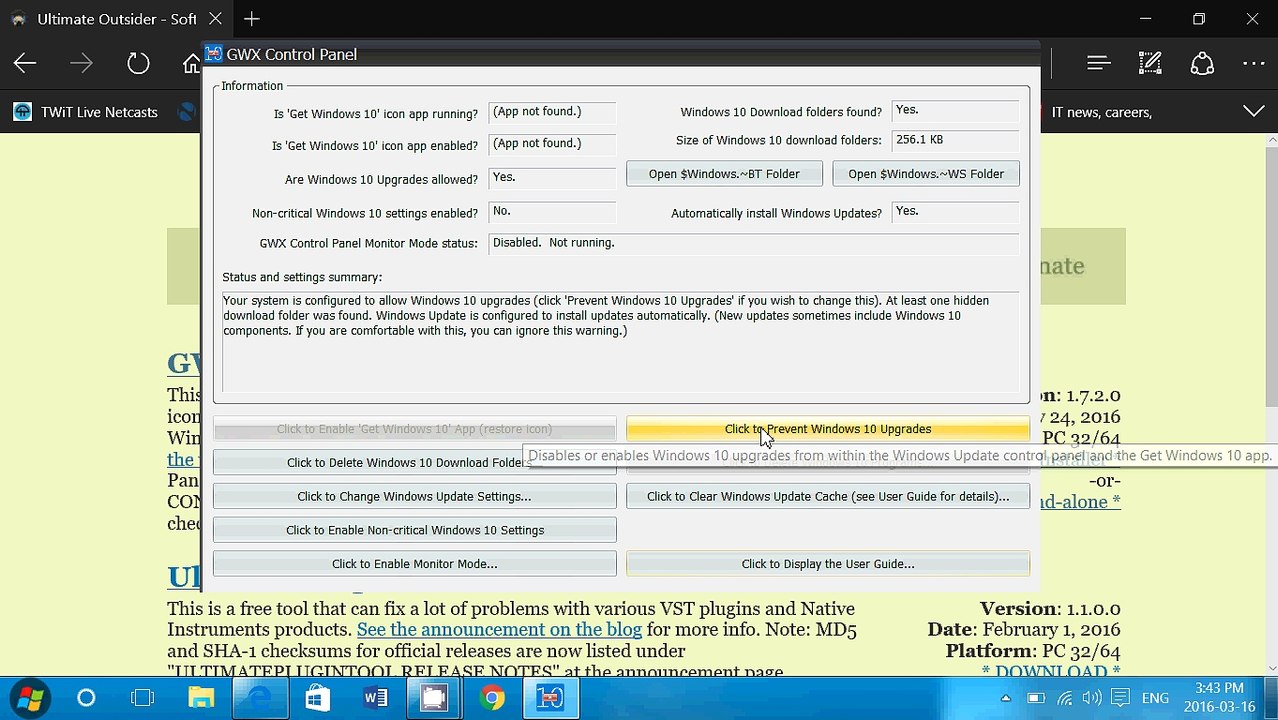The height and width of the screenshot is (720, 1278).
Task: Open 'See the announcement on the blog' link
Action: (499, 630)
